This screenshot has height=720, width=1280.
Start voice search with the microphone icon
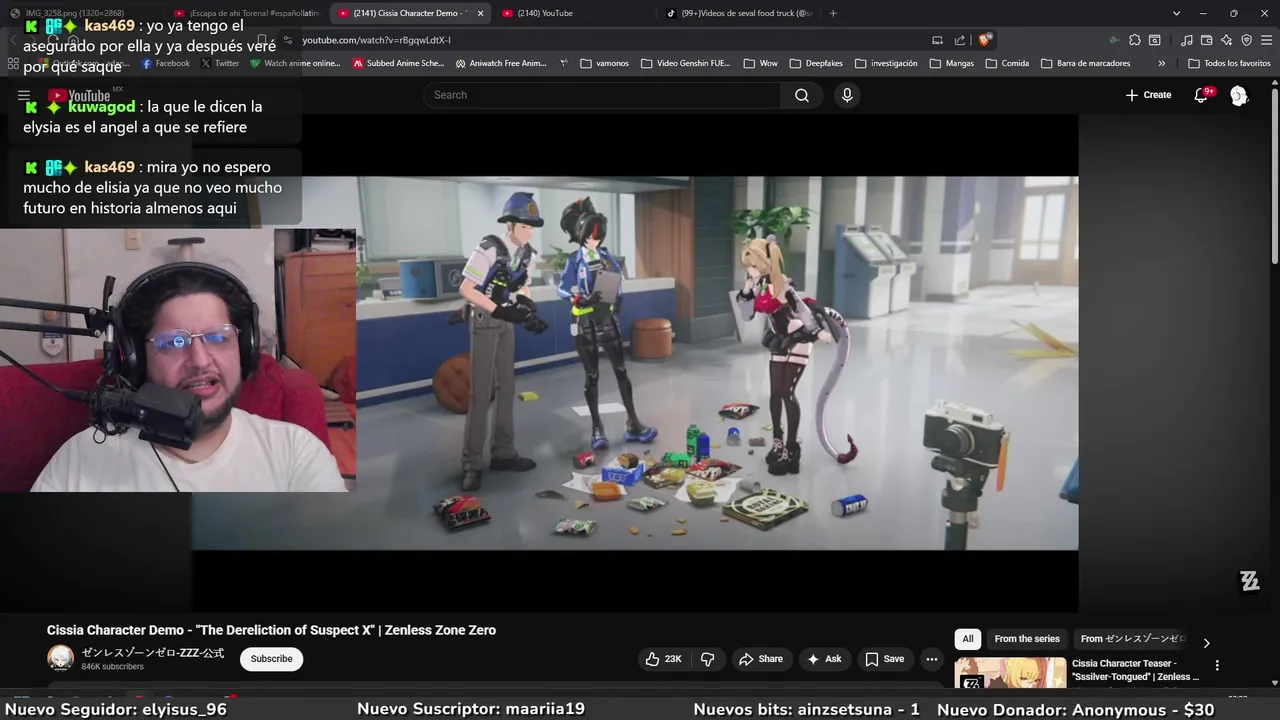pos(847,95)
